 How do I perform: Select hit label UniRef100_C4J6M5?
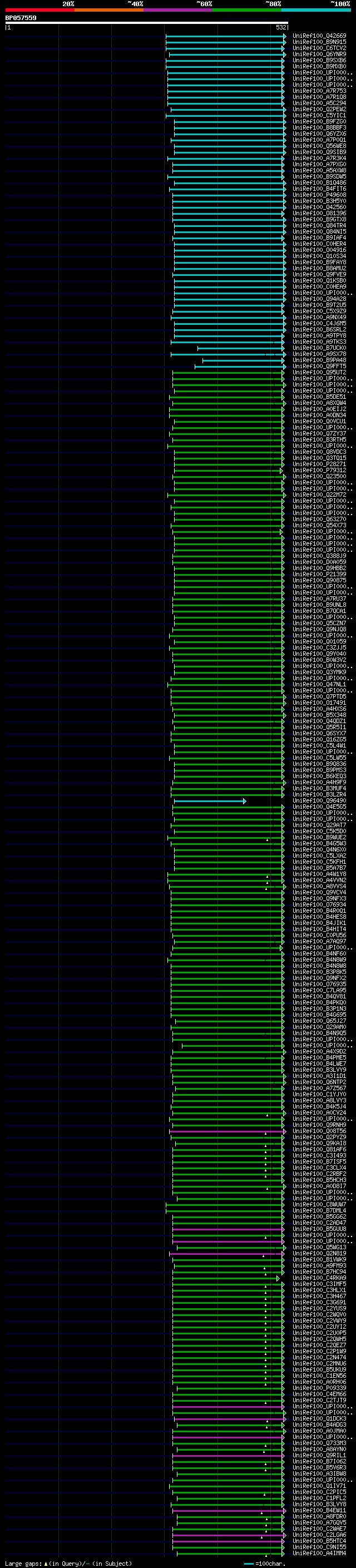[x=319, y=324]
